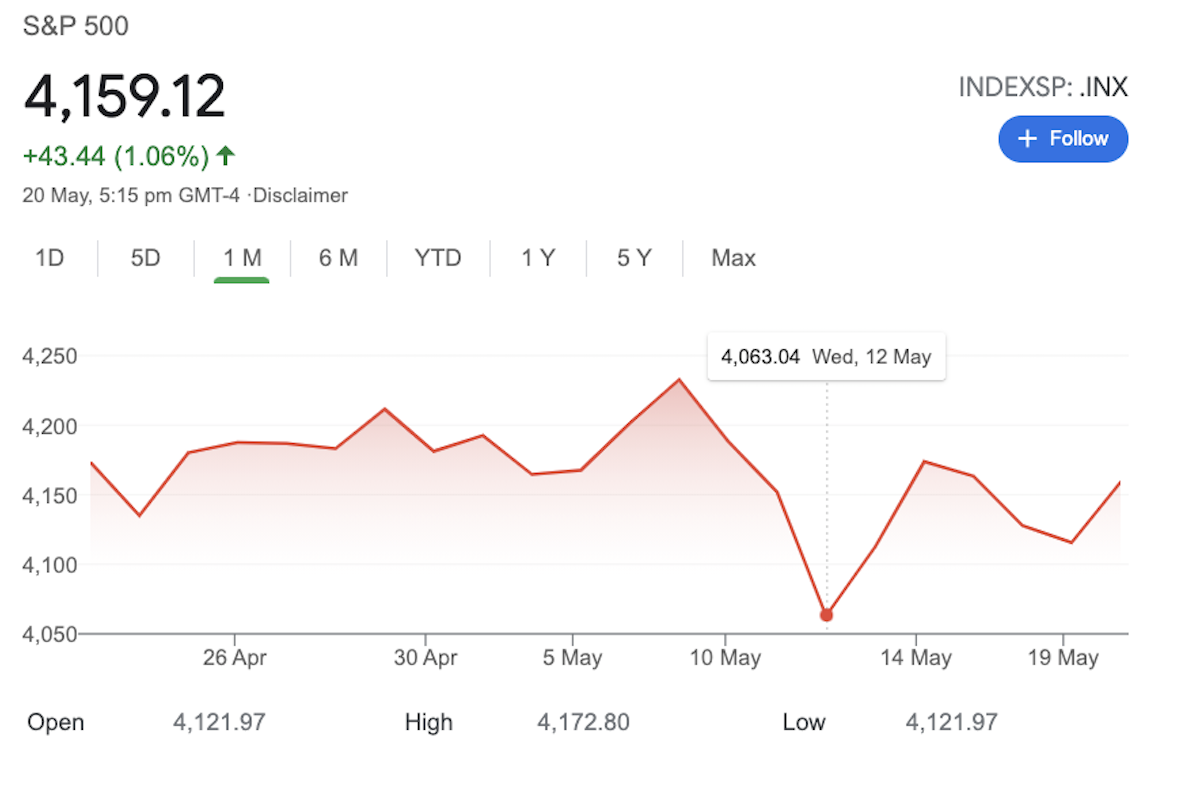Click the S&P 500 title

click(76, 26)
